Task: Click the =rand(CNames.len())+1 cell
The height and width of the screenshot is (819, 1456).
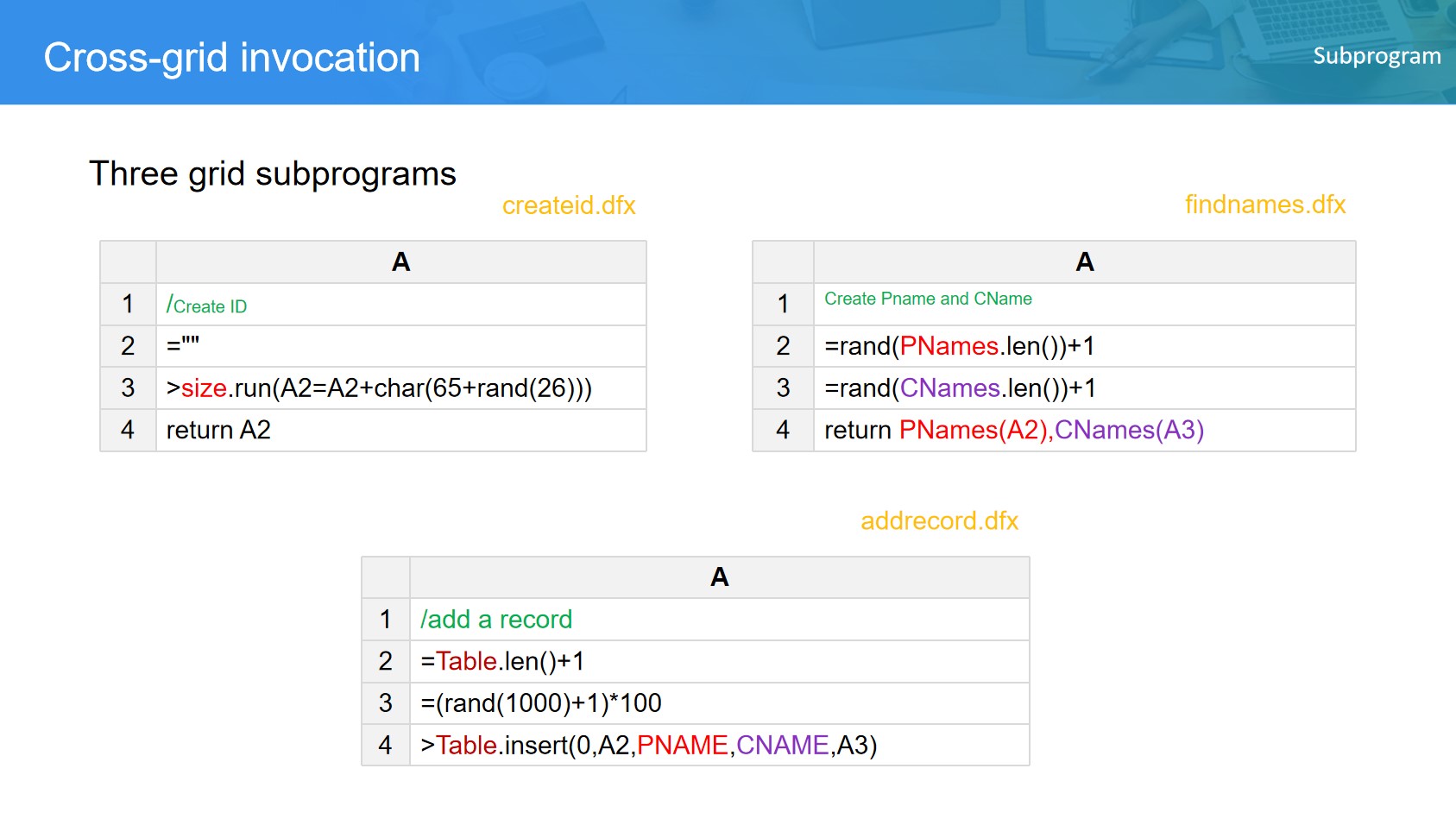Action: point(1084,388)
